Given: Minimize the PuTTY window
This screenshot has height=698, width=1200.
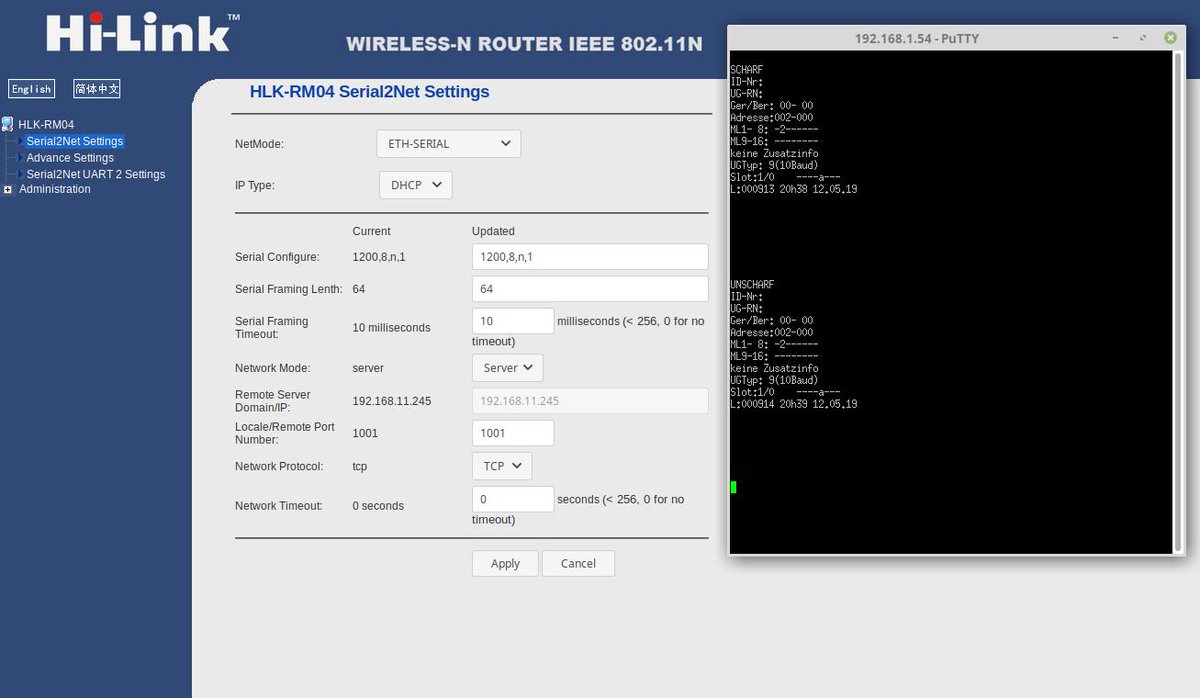Looking at the screenshot, I should coord(1117,38).
